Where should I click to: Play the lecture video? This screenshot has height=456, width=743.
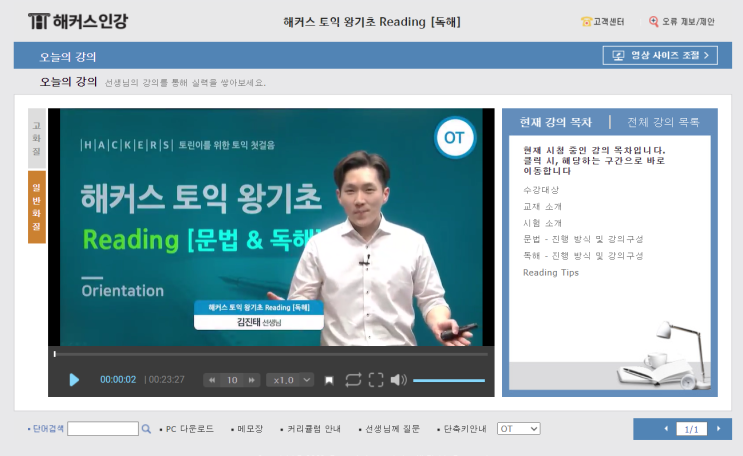click(74, 380)
